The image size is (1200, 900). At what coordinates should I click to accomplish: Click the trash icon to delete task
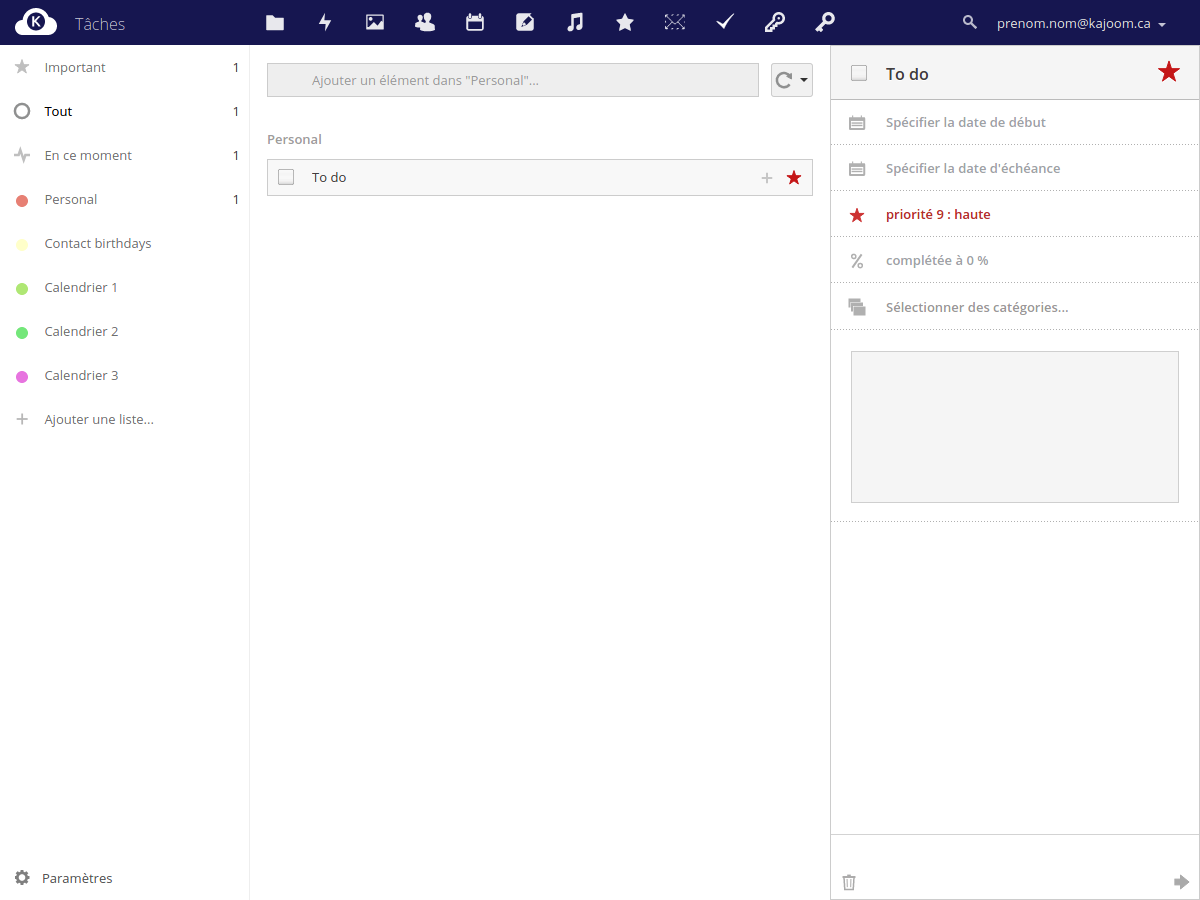point(849,882)
